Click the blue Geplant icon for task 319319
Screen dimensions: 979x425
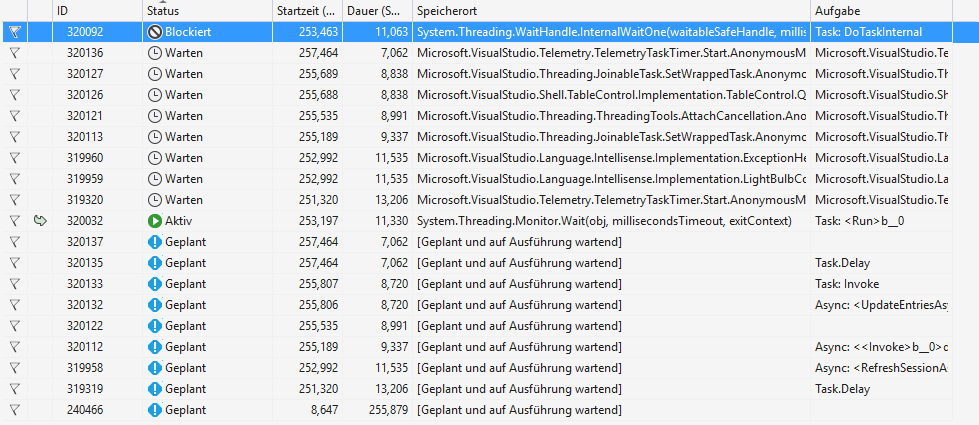coord(154,389)
